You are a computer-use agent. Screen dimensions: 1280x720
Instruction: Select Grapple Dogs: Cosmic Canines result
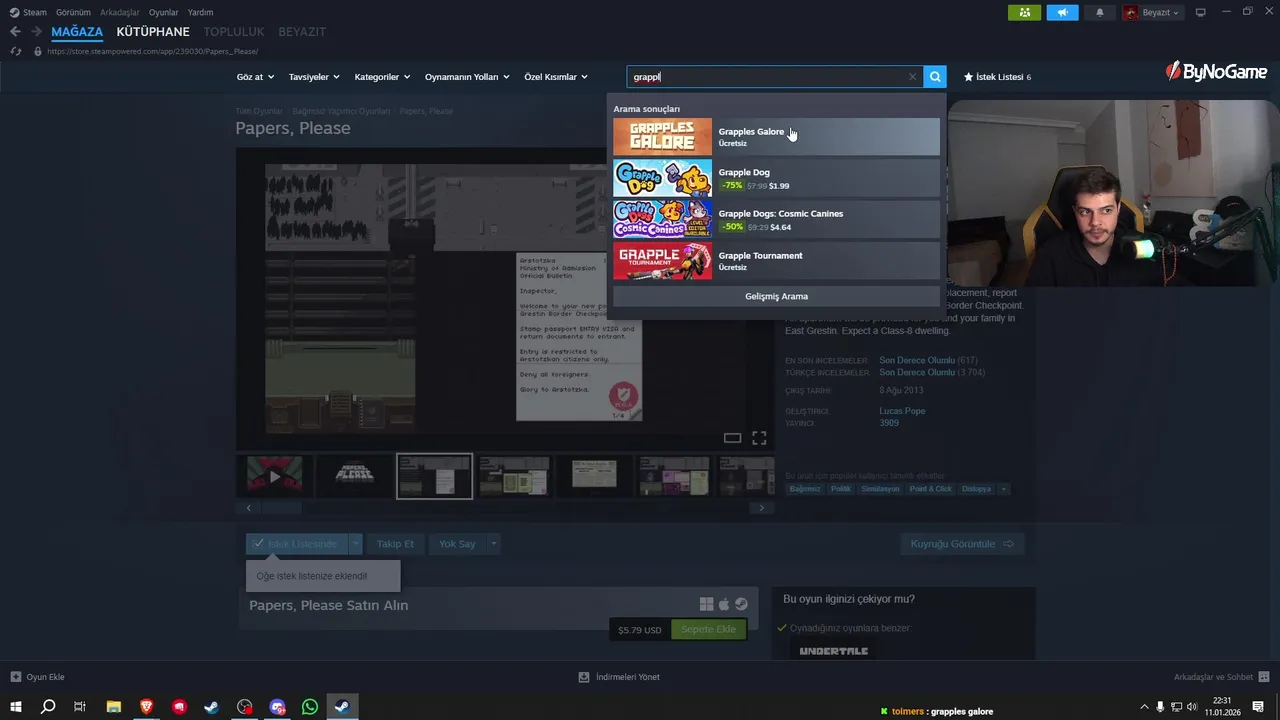pyautogui.click(x=776, y=219)
